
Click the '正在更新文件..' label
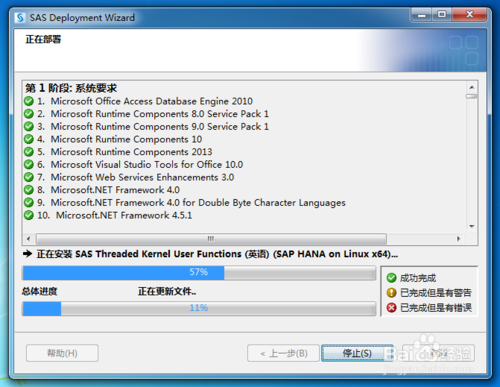click(x=167, y=291)
